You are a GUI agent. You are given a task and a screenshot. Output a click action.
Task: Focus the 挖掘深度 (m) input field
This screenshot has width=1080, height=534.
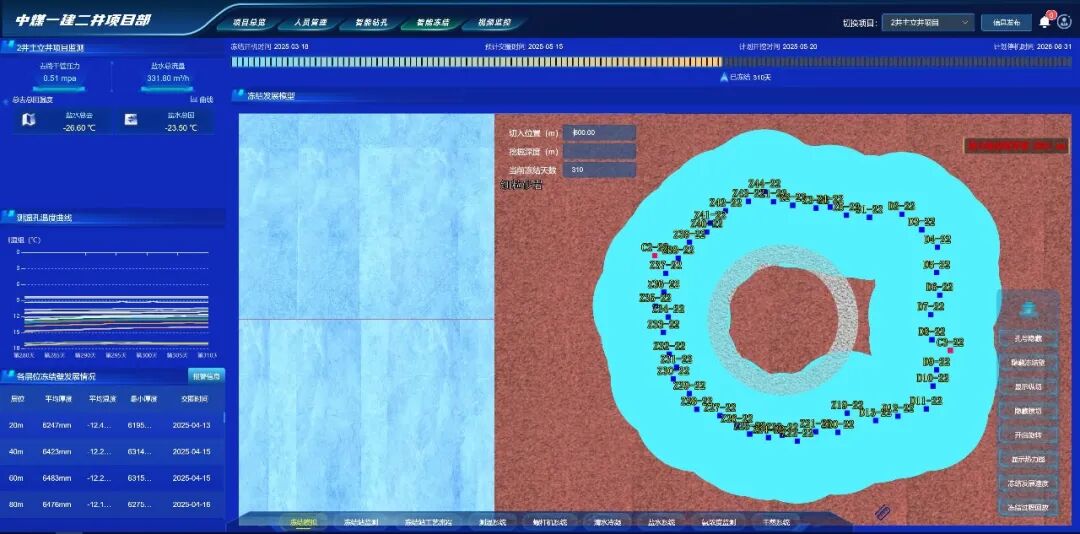point(599,151)
